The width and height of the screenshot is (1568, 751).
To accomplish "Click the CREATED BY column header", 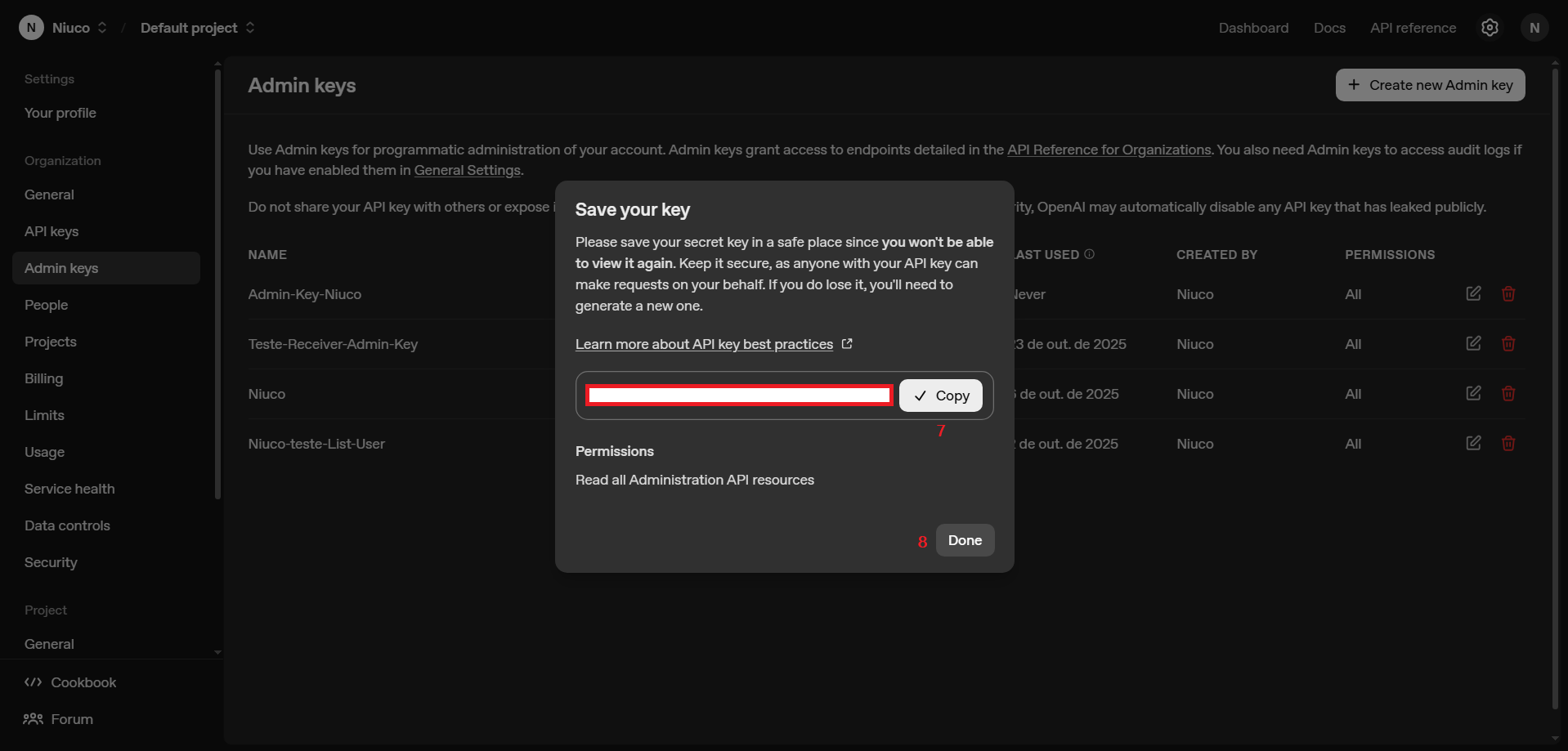I will click(x=1216, y=254).
